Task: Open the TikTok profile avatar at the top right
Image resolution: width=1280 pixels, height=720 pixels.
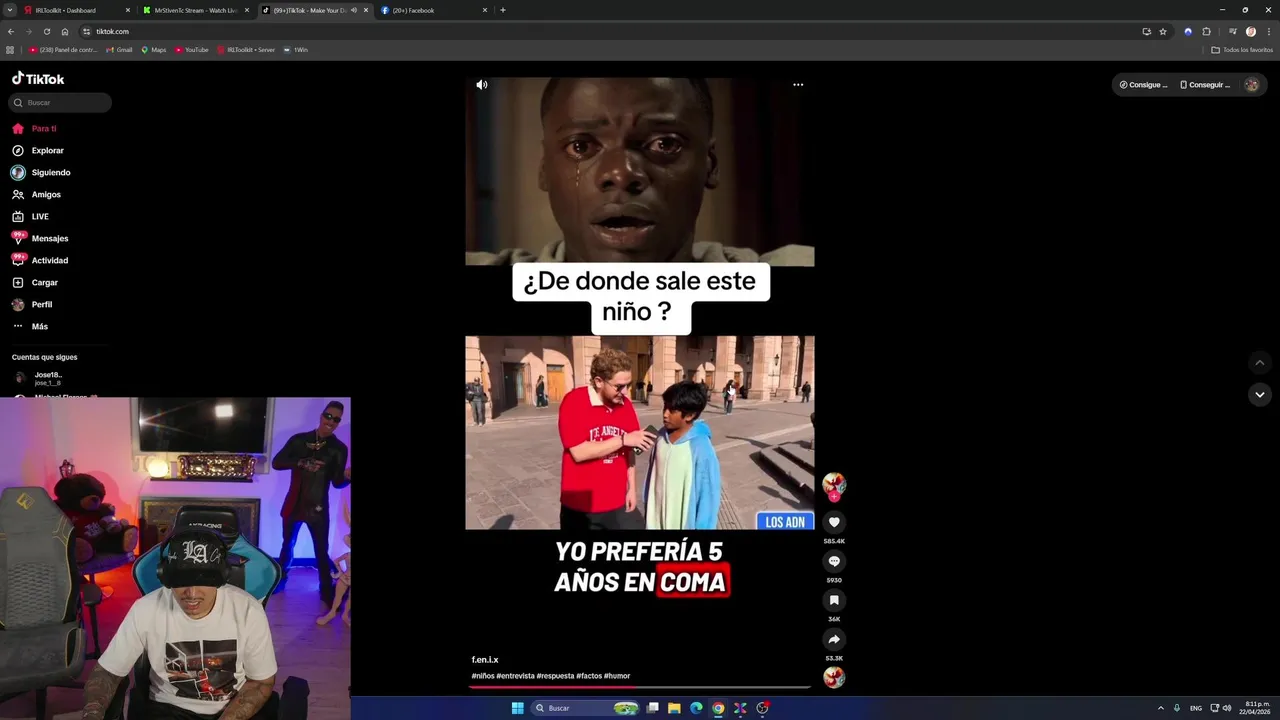Action: 1251,85
